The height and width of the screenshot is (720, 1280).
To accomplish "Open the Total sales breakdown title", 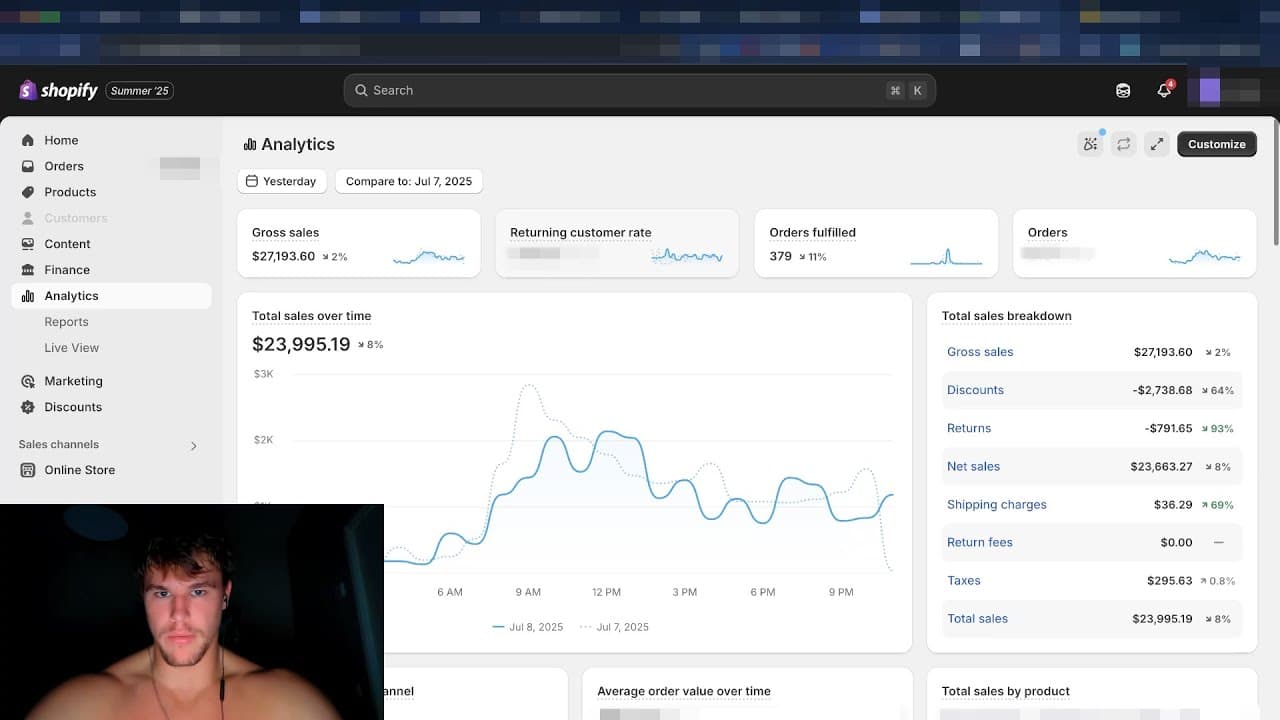I will (1006, 316).
